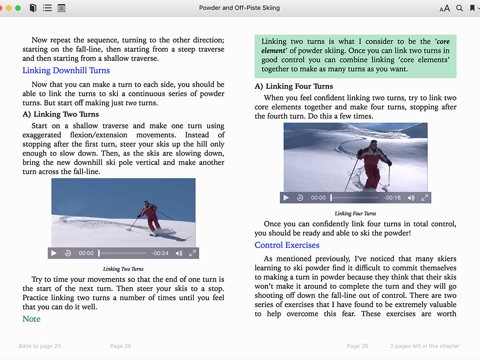Seek in Linking Four Turns video progress bar

click(355, 198)
